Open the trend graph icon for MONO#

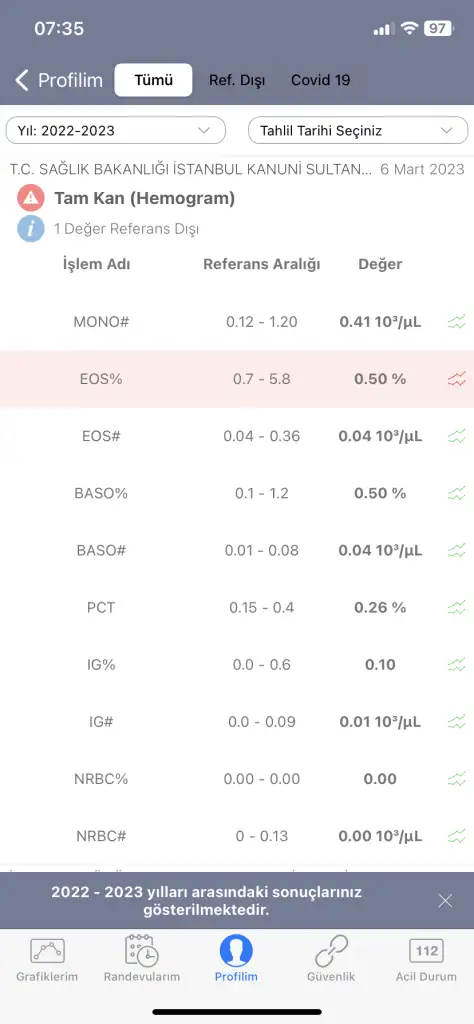[x=456, y=321]
